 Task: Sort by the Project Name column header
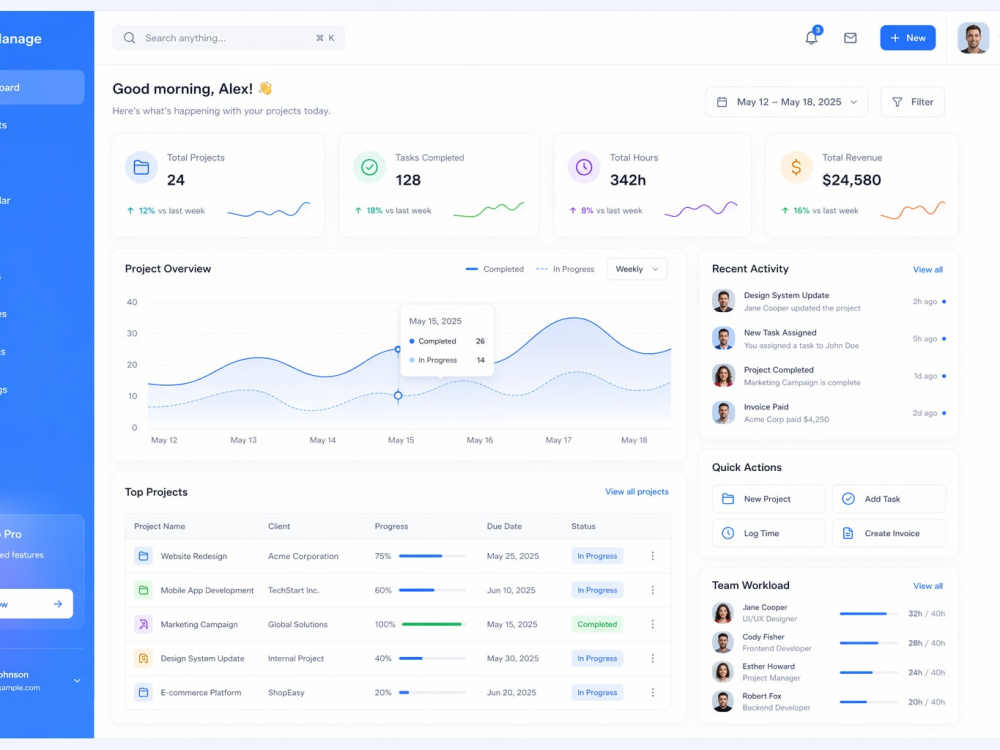159,526
